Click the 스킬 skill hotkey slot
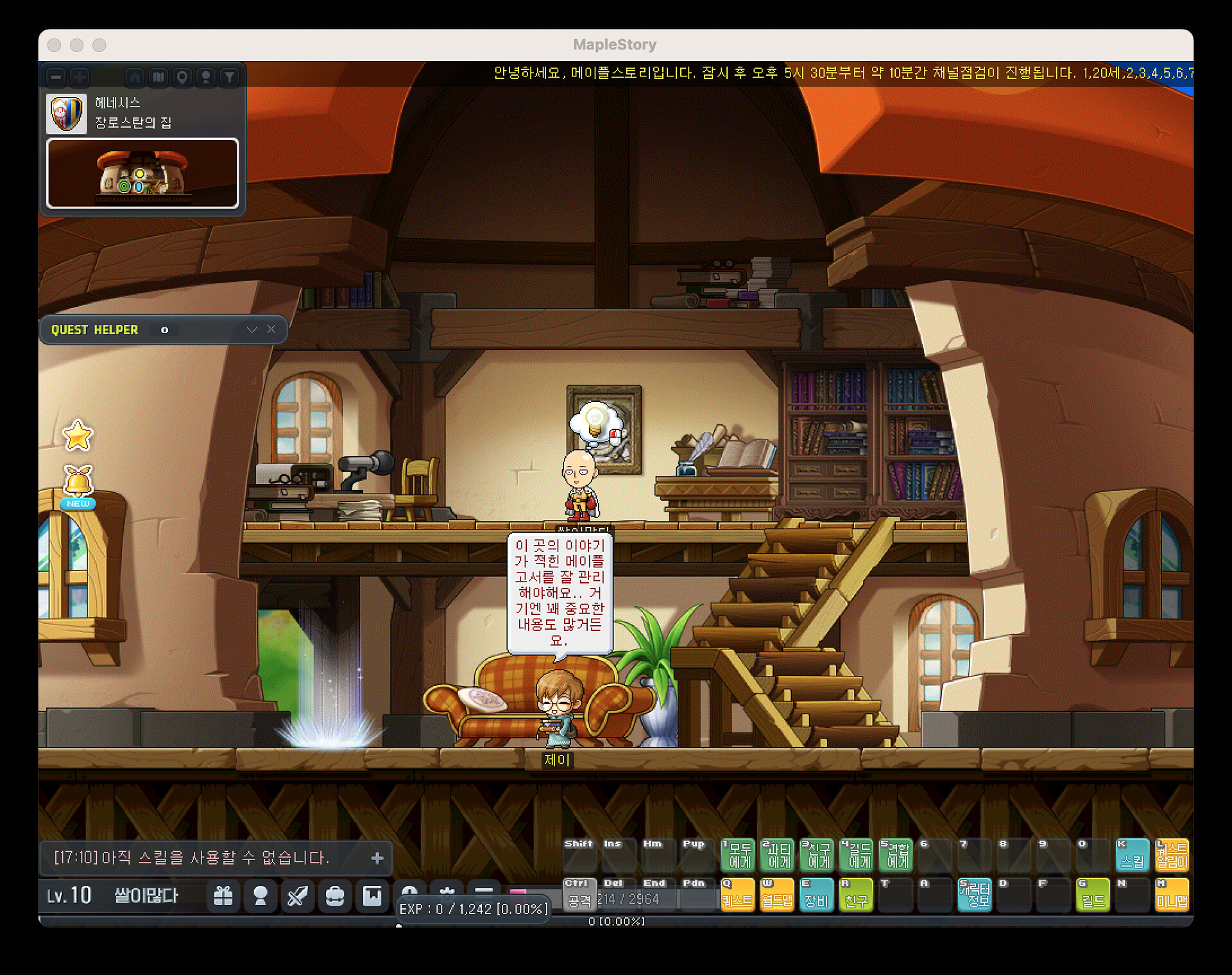 [1133, 856]
